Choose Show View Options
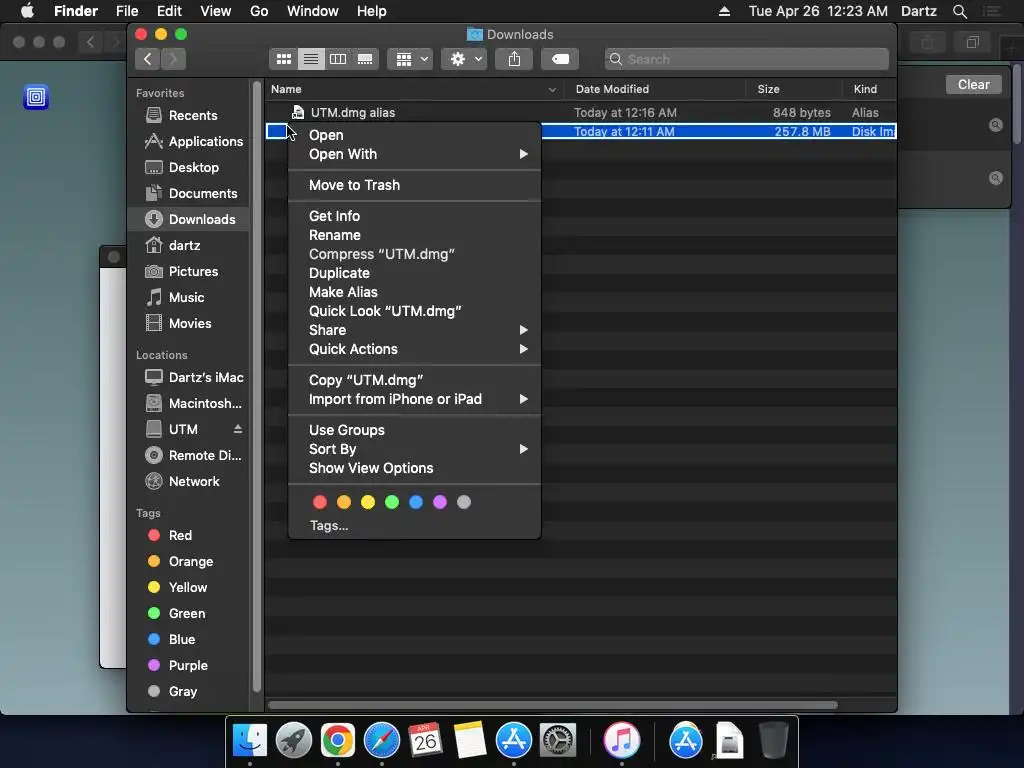 tap(414, 468)
